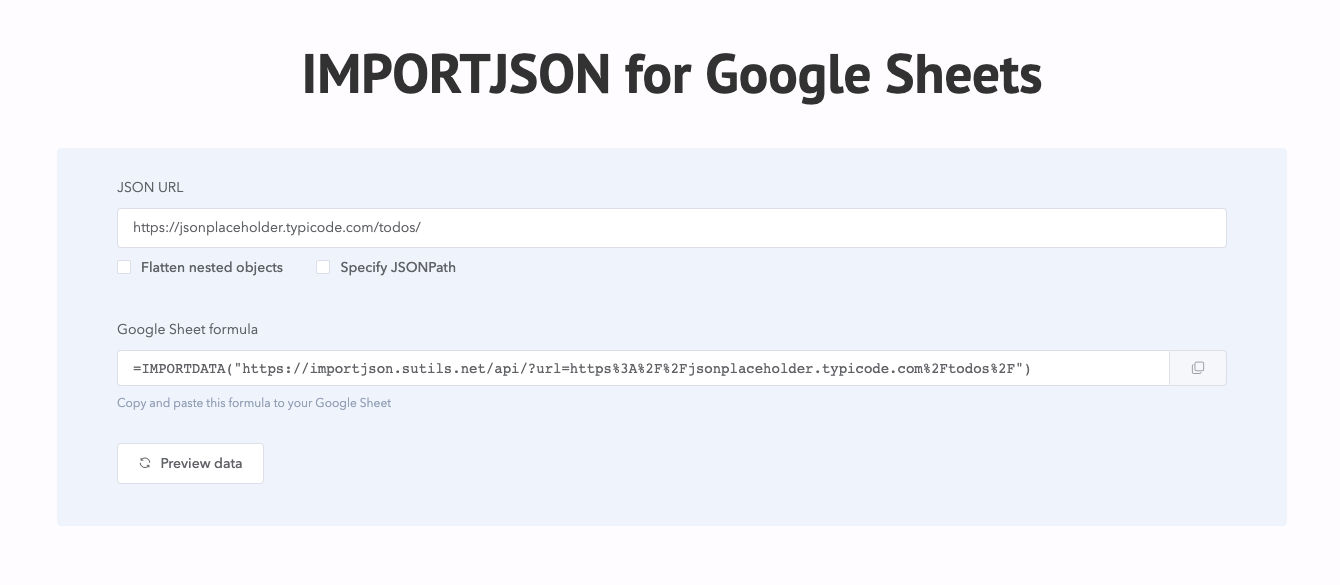Click the JSON URL field label
Screen dimensions: 1340x585
[x=150, y=187]
